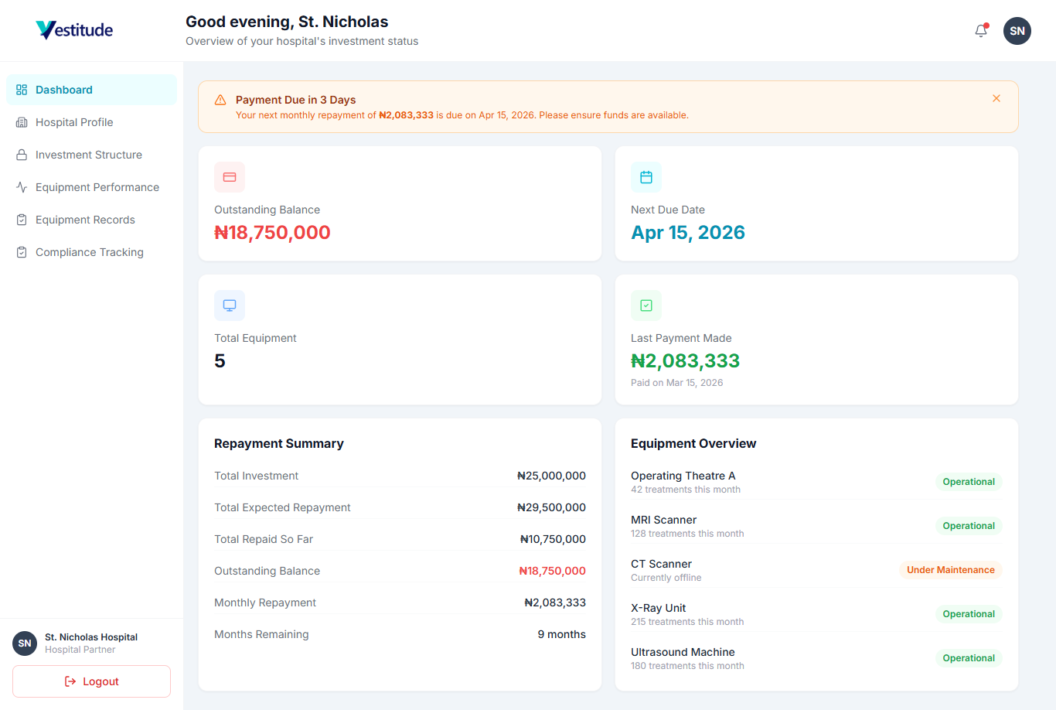Open Investment Structure section
Viewport: 1056px width, 710px height.
pos(88,155)
